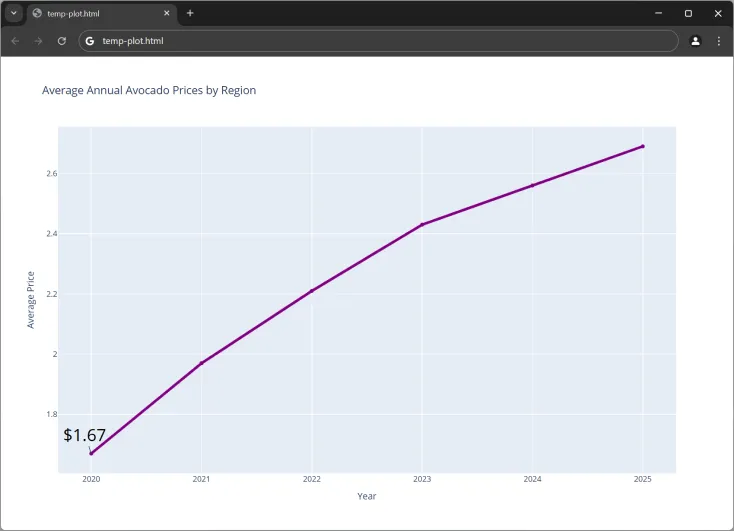Click the y-axis tick label 1.8
This screenshot has width=734, height=531.
point(51,414)
